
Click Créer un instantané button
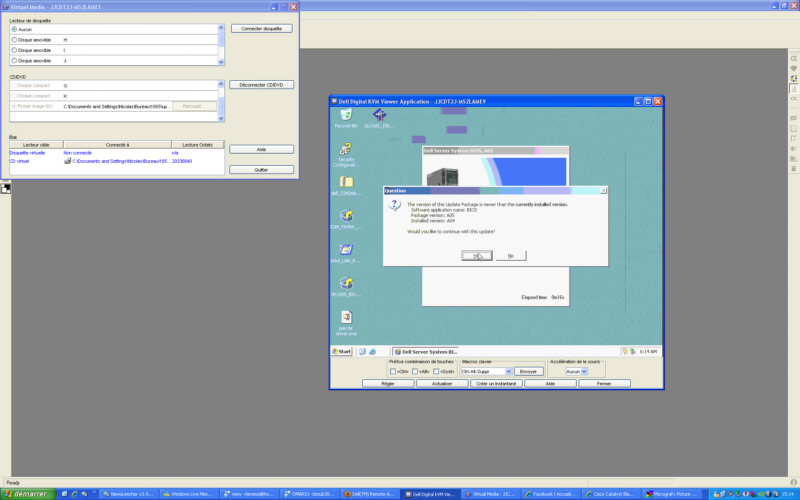click(496, 383)
